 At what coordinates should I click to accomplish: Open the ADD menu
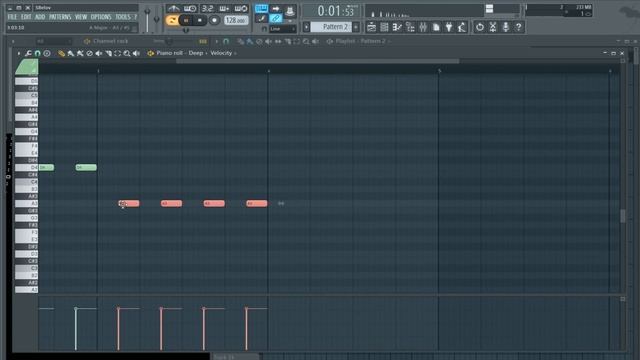40,17
